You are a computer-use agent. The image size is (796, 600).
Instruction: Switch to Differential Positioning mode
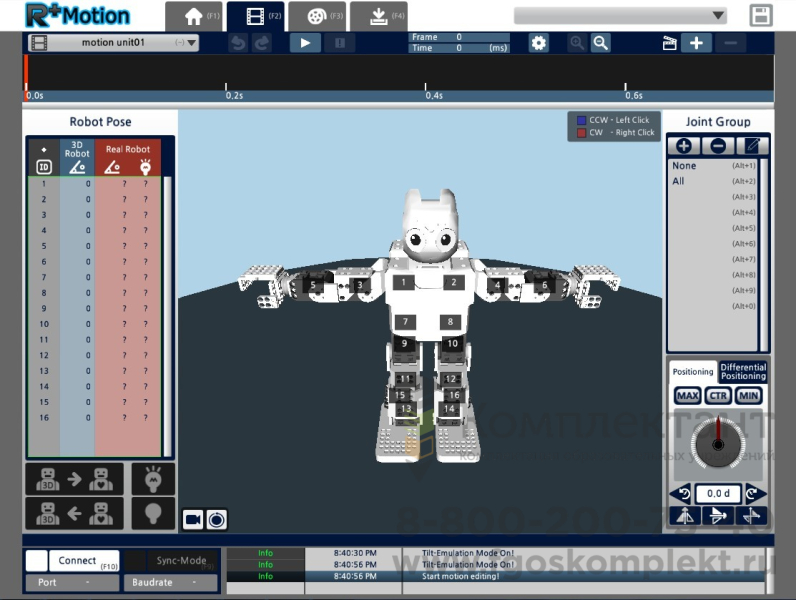click(x=743, y=371)
